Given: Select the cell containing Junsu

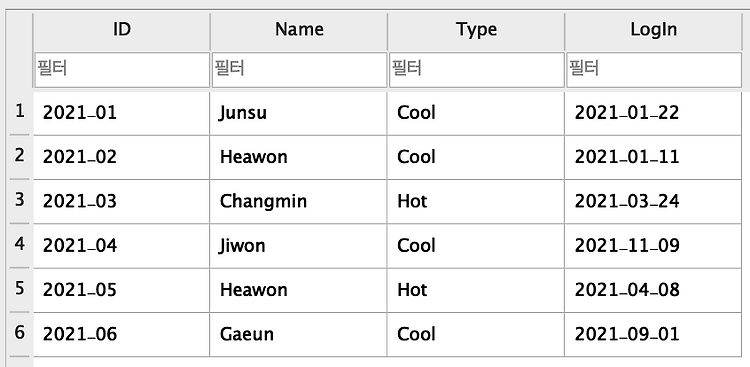Looking at the screenshot, I should point(298,113).
